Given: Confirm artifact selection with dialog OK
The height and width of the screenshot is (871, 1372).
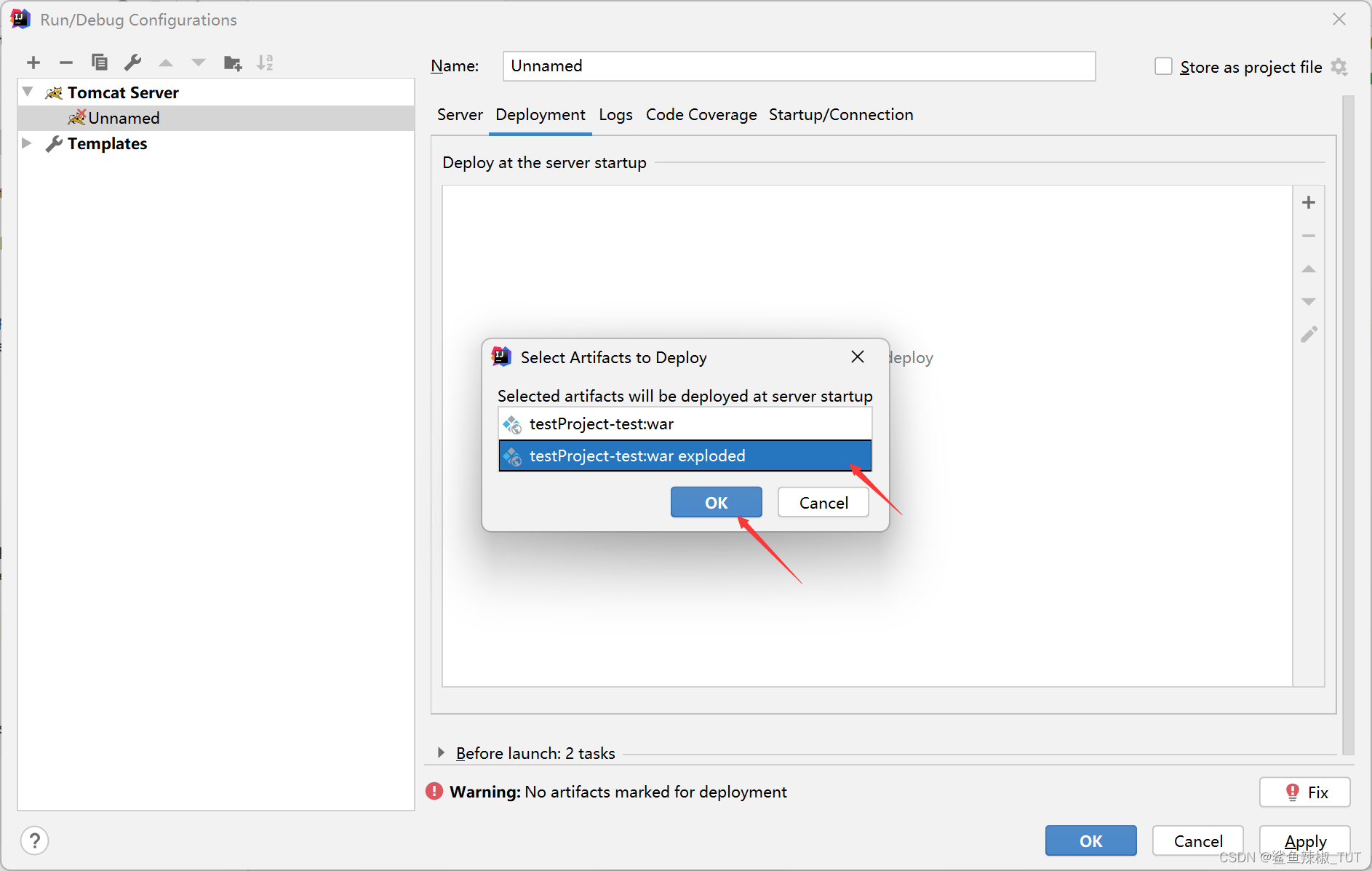Looking at the screenshot, I should (x=717, y=503).
